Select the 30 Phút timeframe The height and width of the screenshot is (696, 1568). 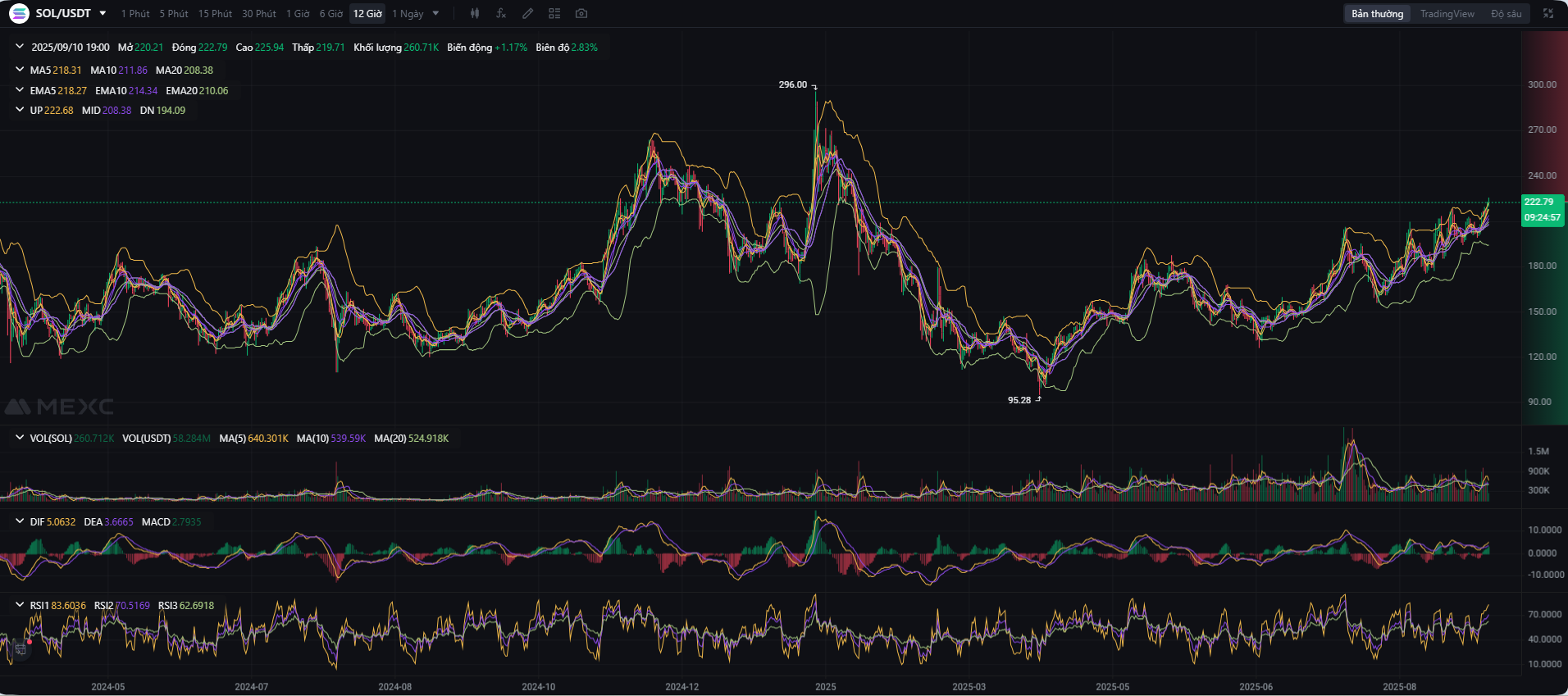coord(259,14)
